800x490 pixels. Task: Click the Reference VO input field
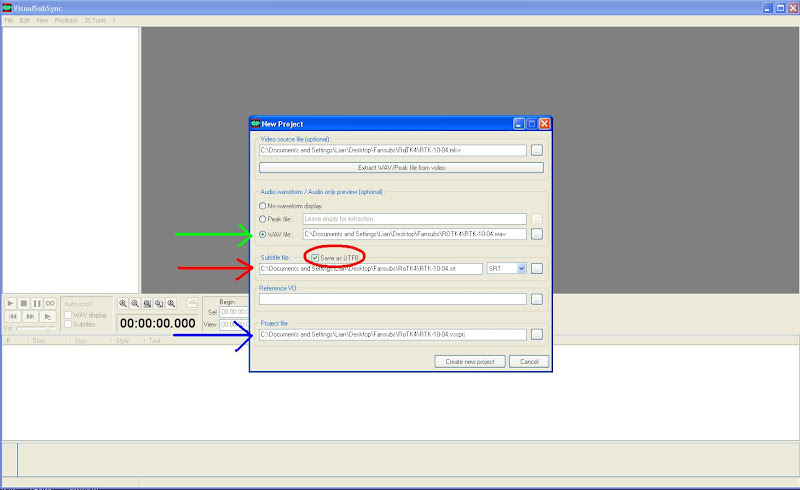click(392, 300)
